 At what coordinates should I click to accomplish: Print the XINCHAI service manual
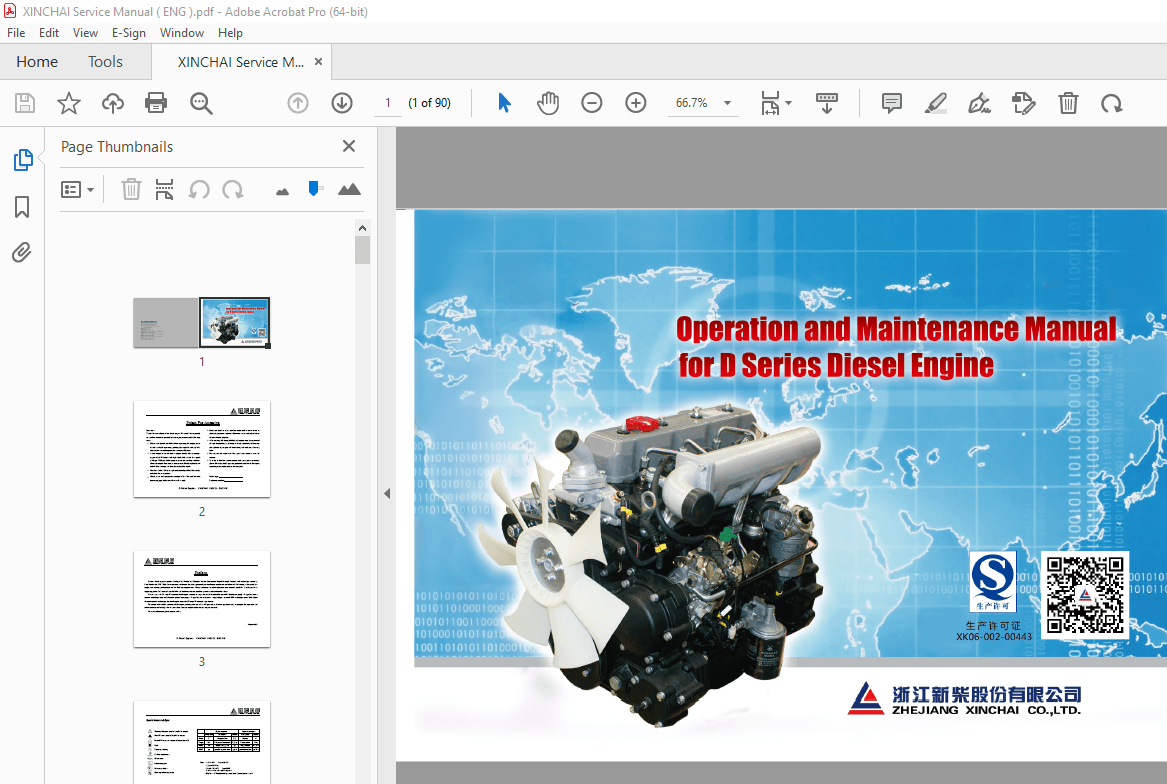pyautogui.click(x=156, y=102)
